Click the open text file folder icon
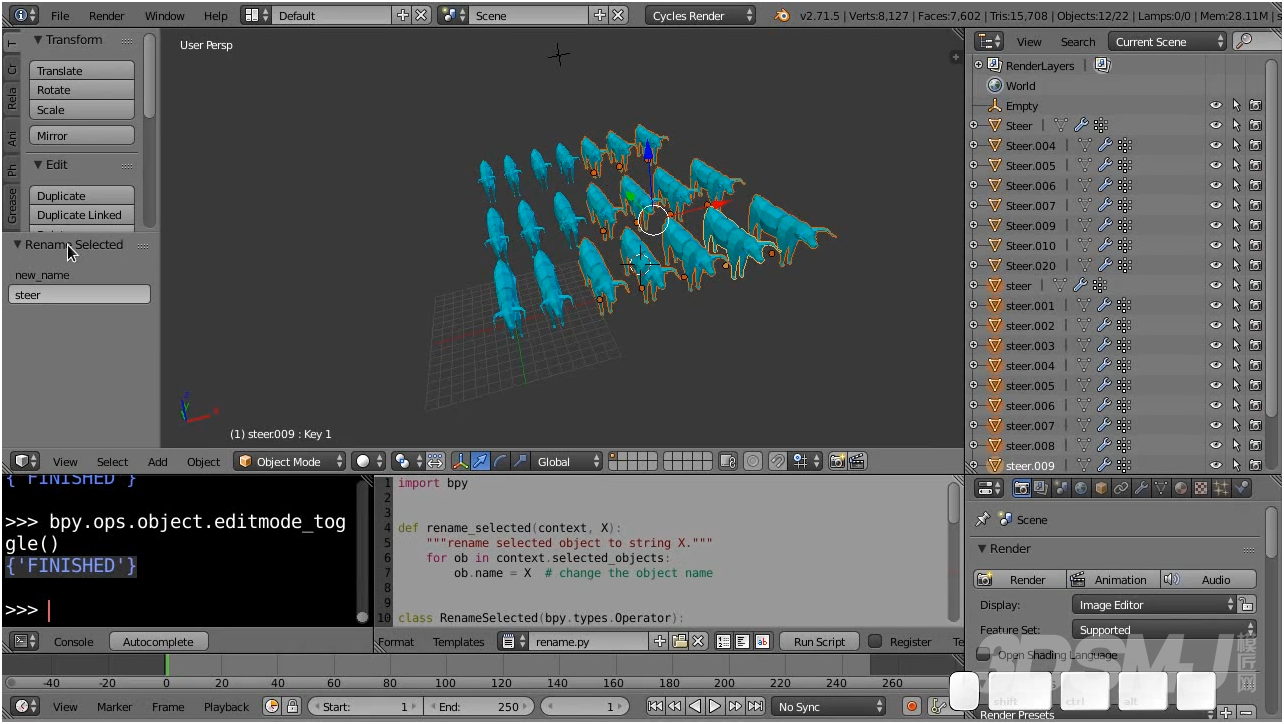 680,641
